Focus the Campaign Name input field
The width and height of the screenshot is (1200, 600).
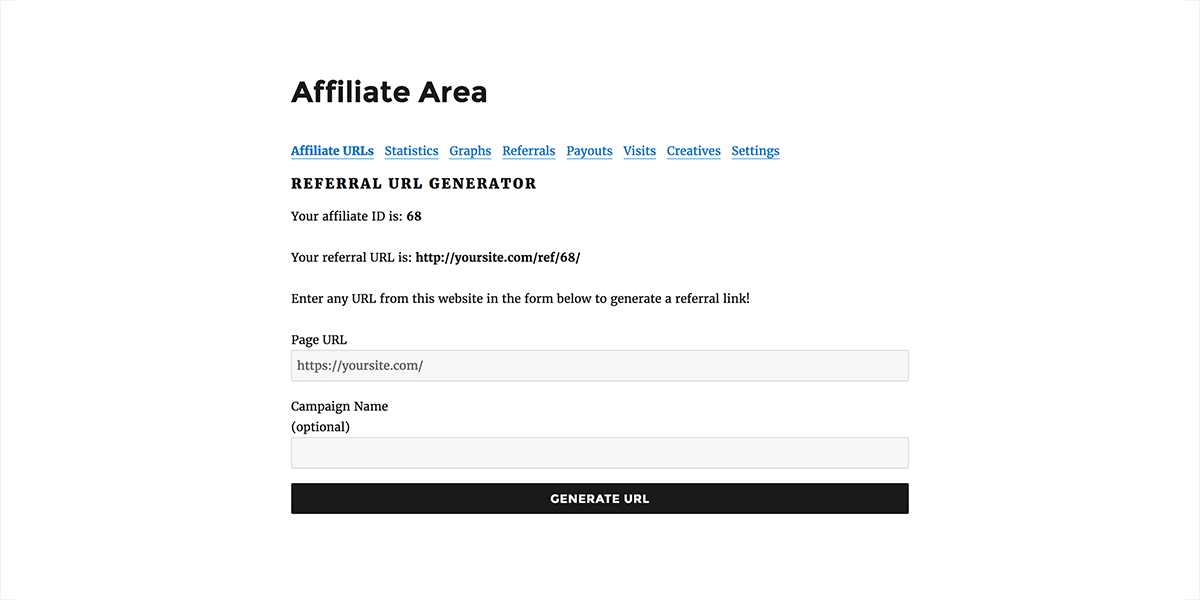point(600,453)
